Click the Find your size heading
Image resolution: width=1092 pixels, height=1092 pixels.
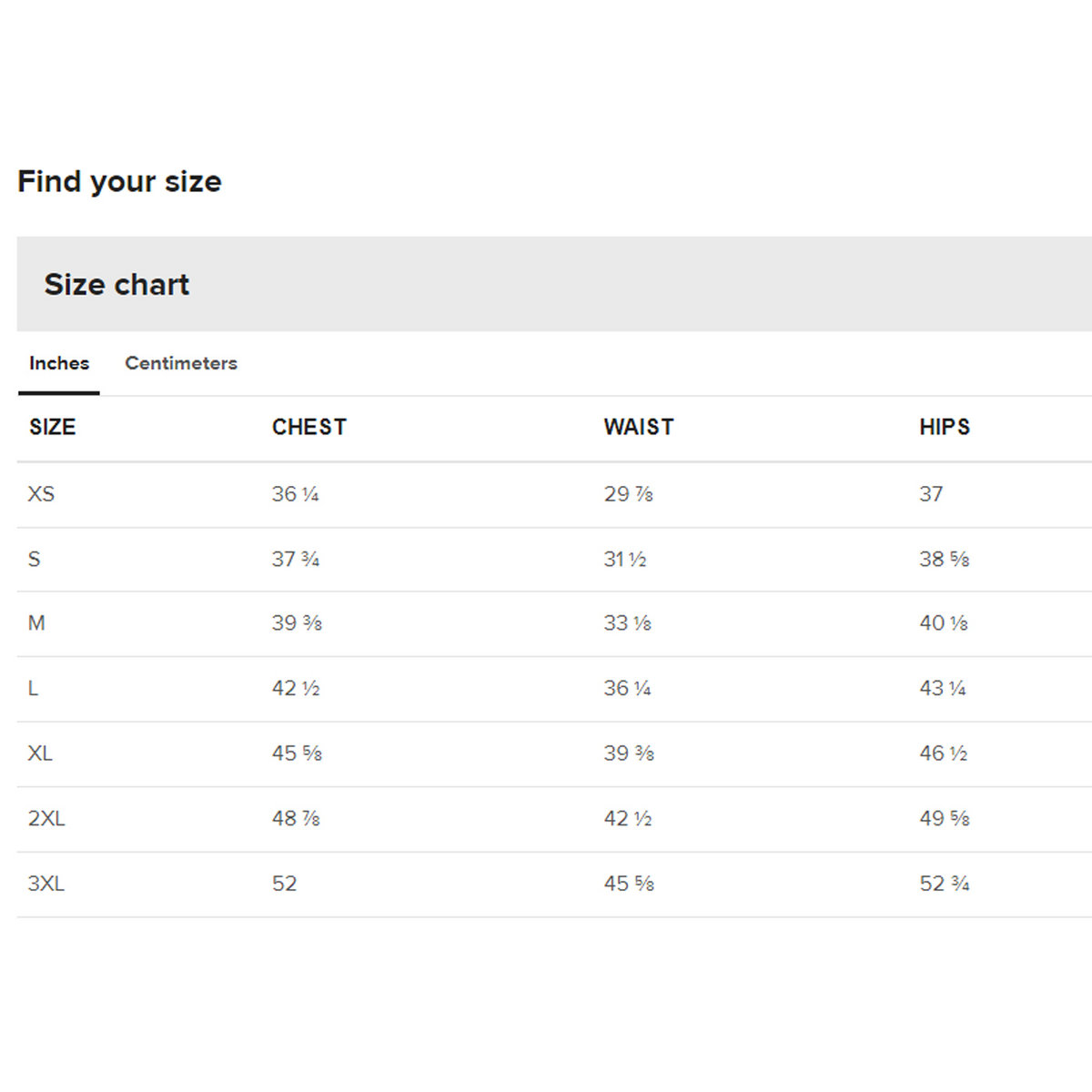pos(119,181)
